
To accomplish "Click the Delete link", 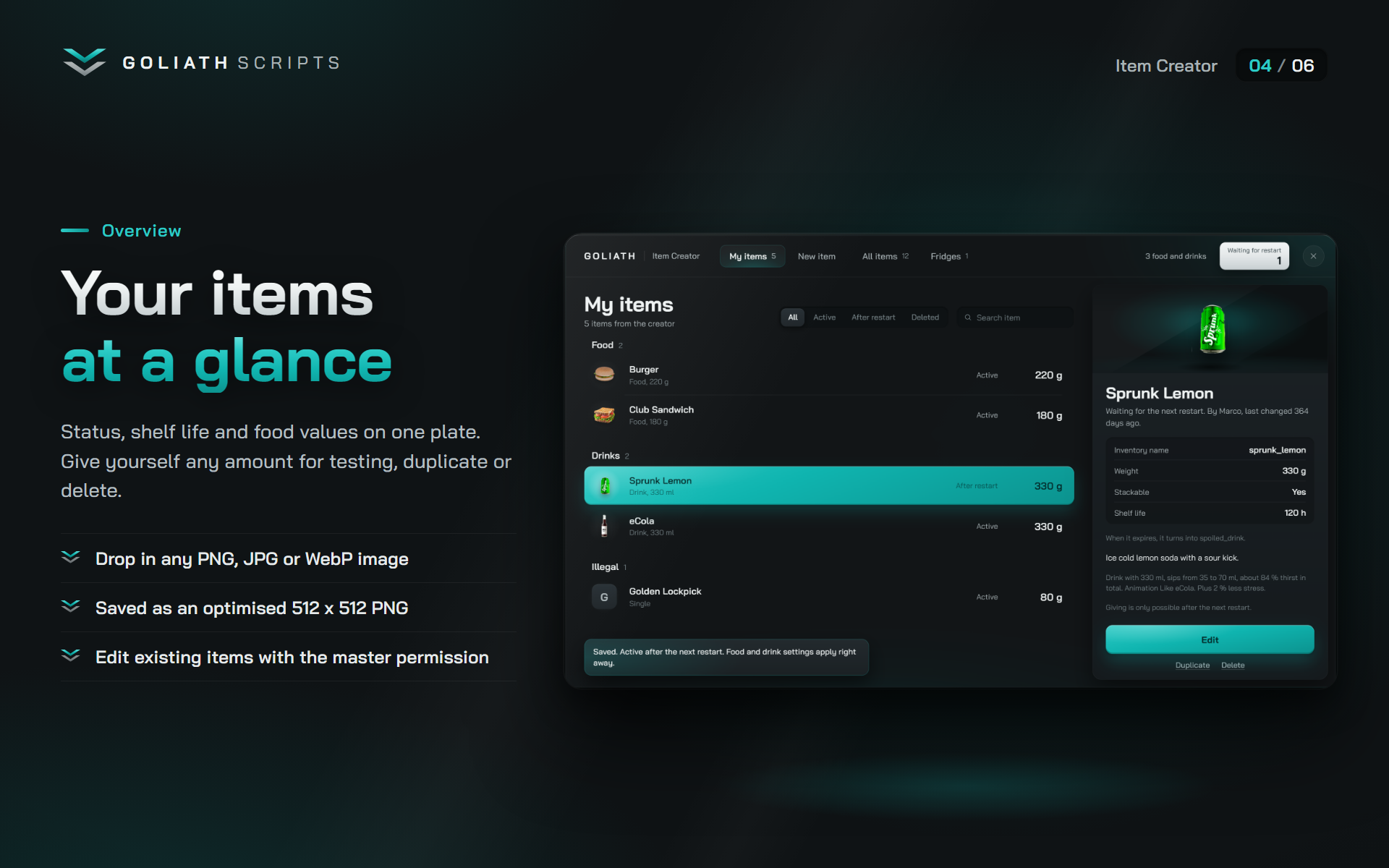I will 1233,665.
